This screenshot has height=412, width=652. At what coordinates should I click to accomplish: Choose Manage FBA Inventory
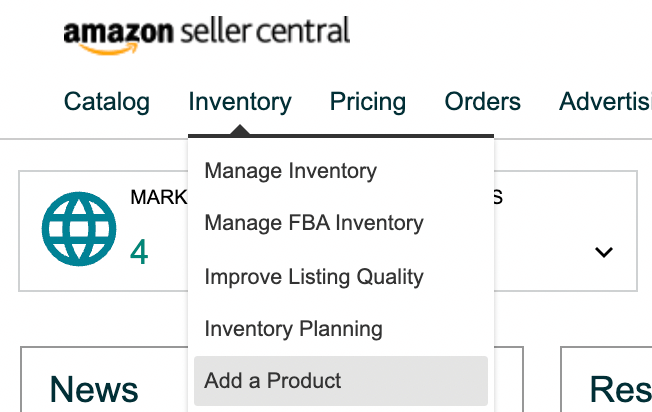tap(313, 223)
